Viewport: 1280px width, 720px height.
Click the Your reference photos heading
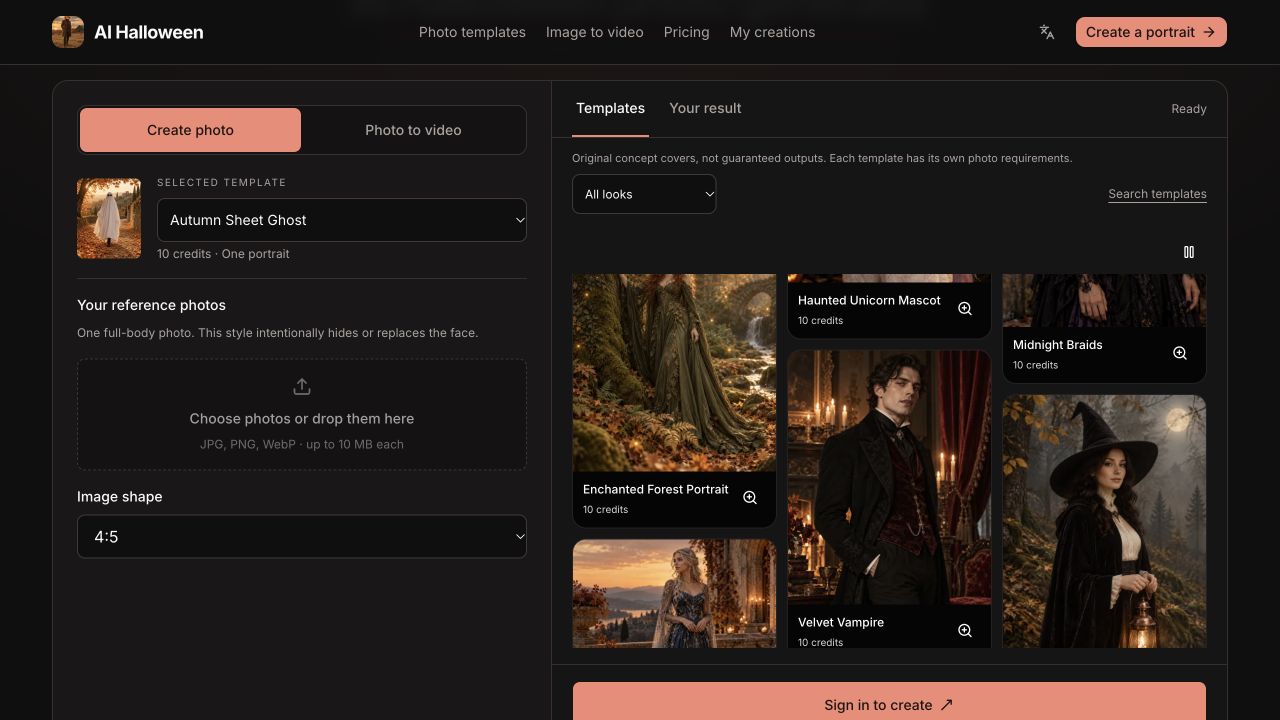[x=151, y=305]
